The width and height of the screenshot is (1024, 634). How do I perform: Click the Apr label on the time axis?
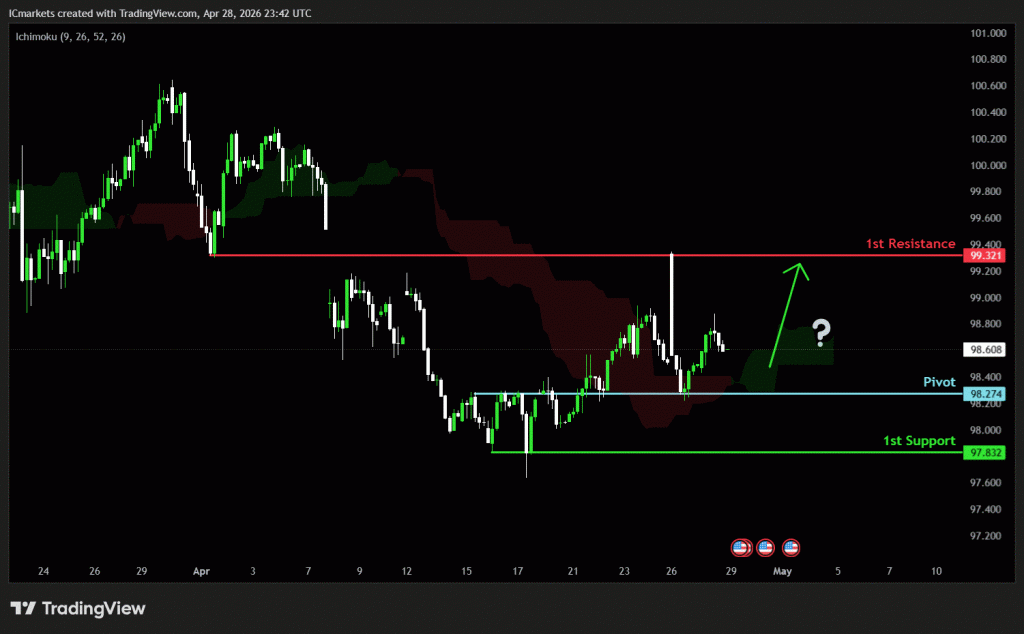click(x=201, y=571)
